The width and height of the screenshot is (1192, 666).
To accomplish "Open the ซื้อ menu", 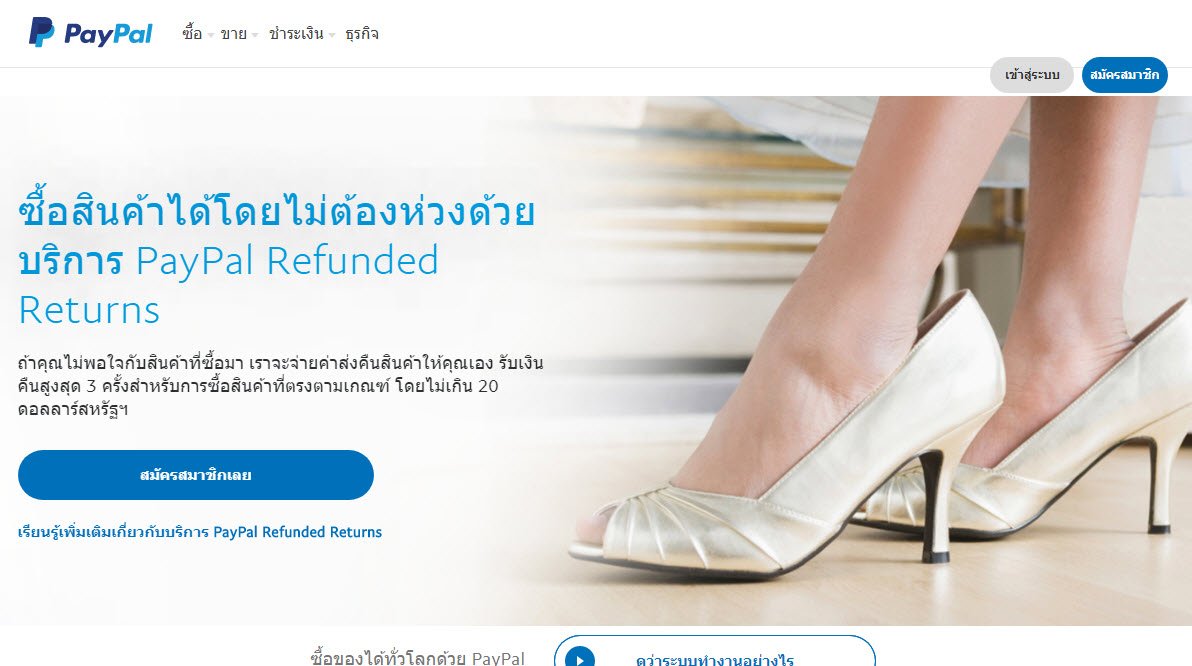I will coord(192,33).
